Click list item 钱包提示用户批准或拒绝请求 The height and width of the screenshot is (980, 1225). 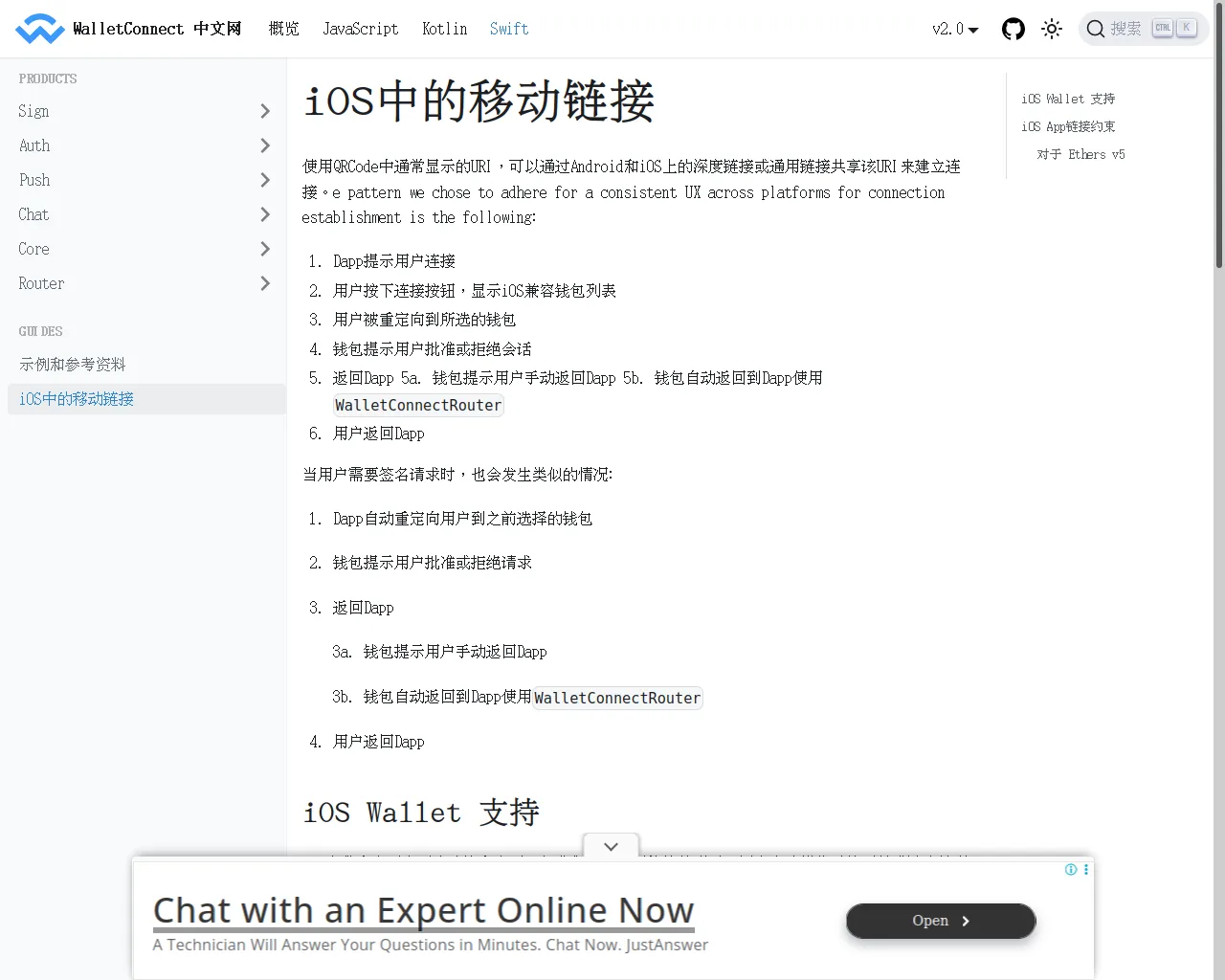pos(433,563)
